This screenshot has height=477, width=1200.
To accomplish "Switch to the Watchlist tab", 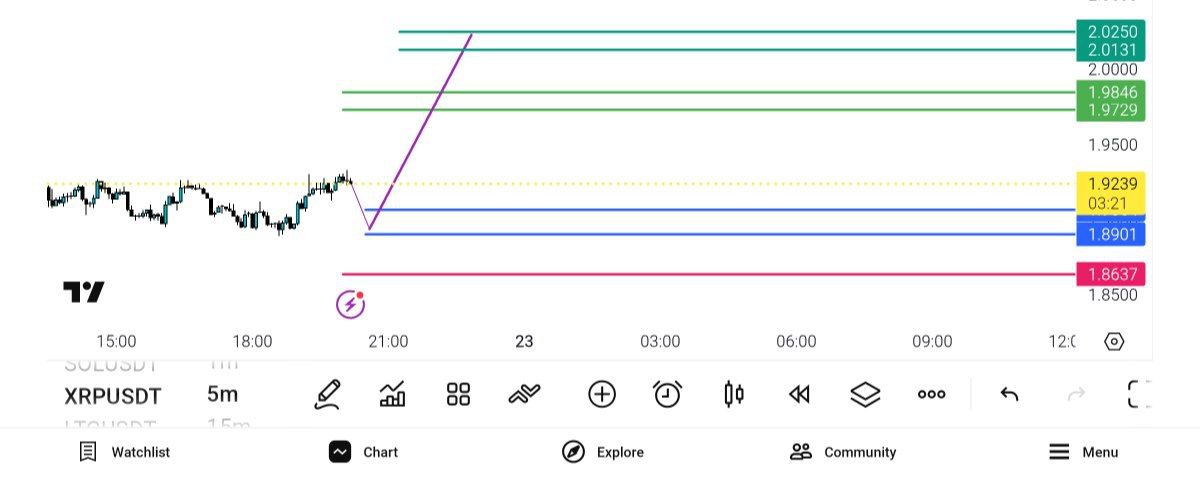I will click(125, 452).
